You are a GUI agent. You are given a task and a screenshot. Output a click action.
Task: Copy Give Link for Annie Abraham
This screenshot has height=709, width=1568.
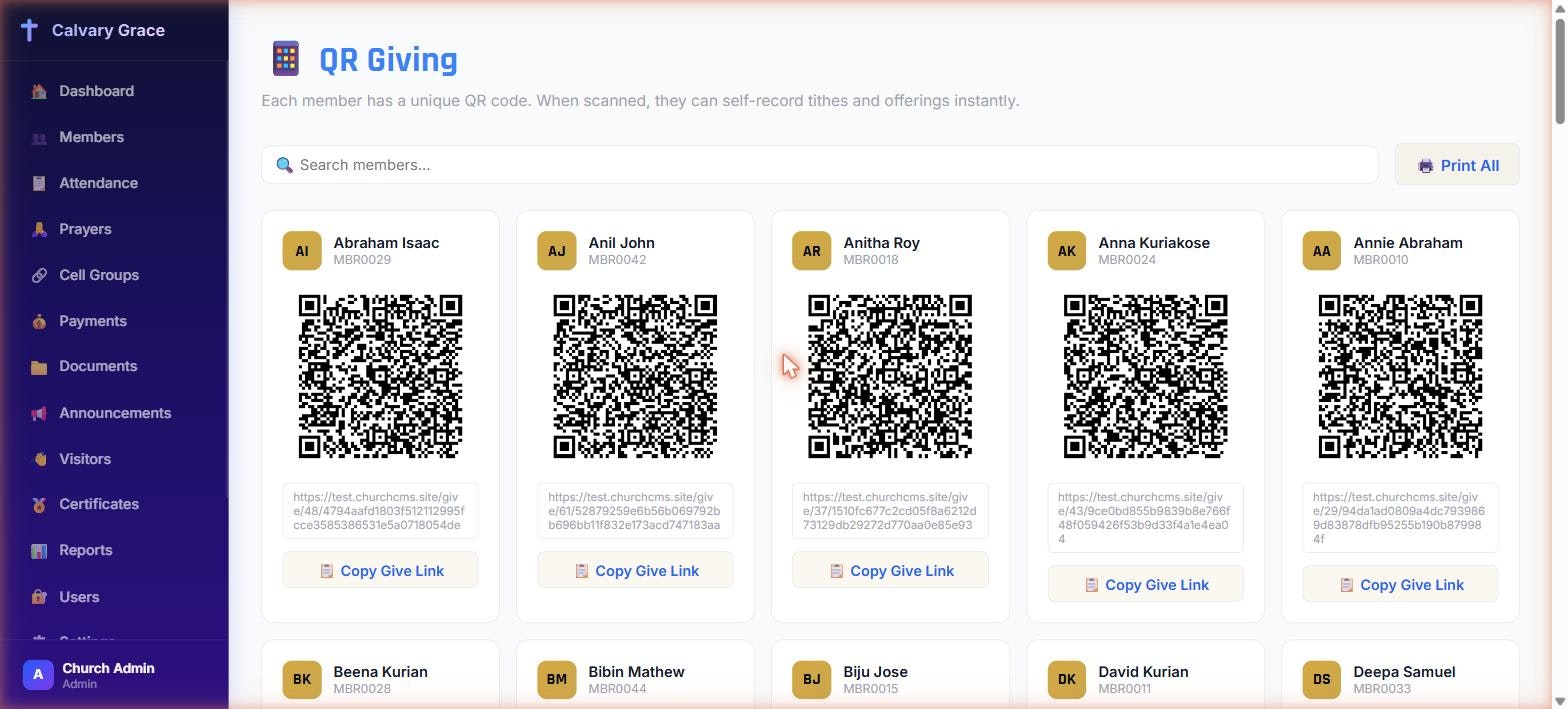[1400, 584]
